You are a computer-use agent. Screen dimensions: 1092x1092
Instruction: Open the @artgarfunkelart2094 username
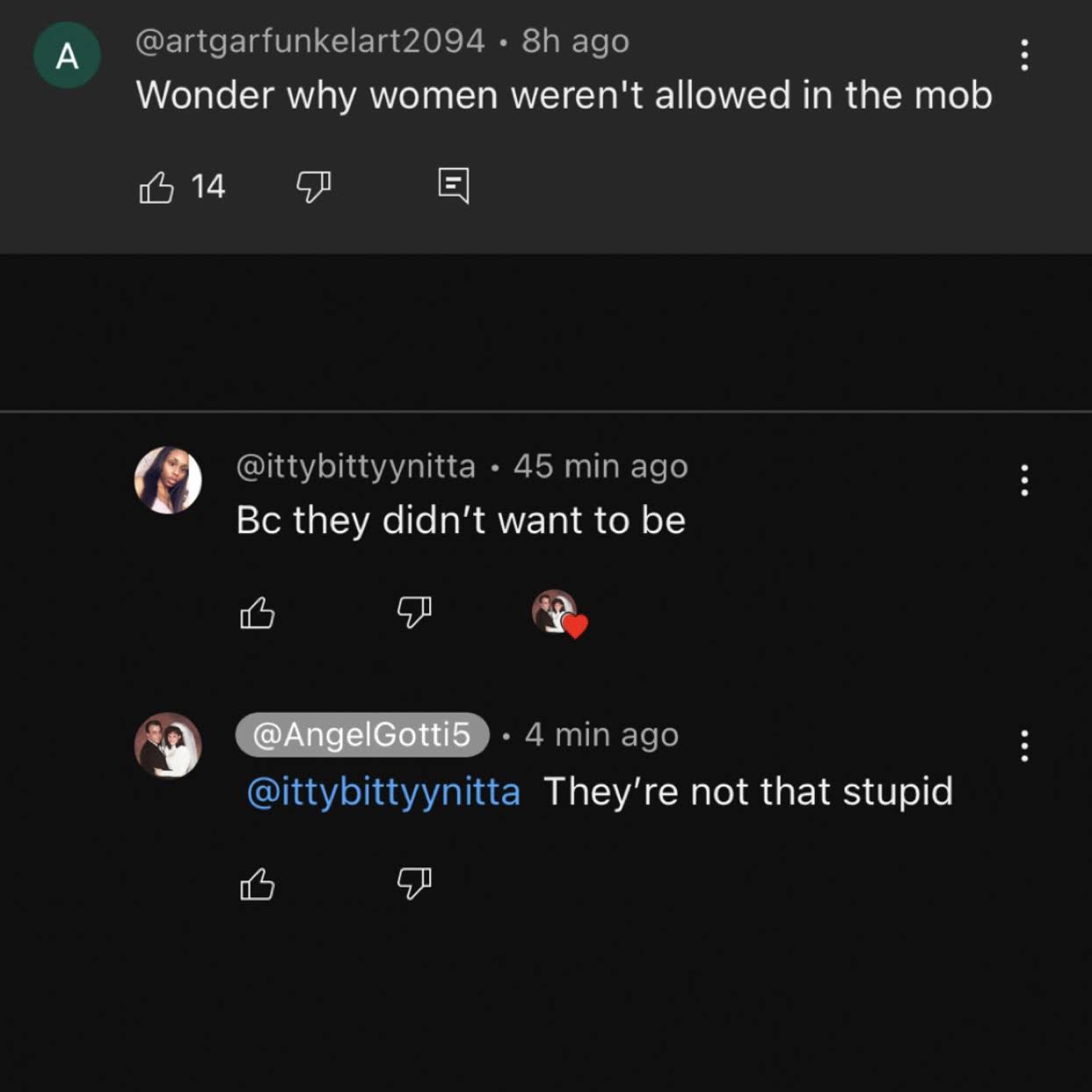310,40
